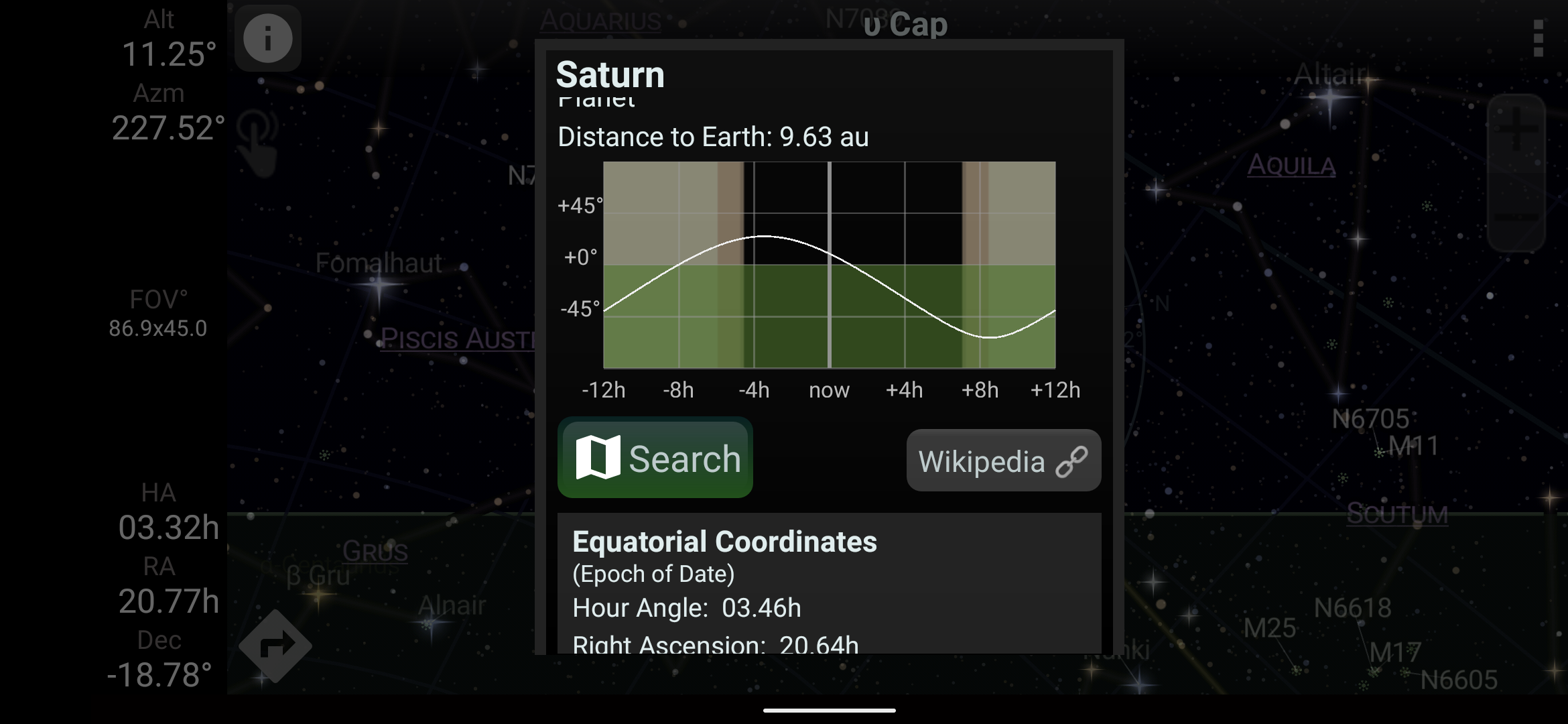Tap the share arrow diamond icon
Image resolution: width=1568 pixels, height=724 pixels.
tap(275, 646)
